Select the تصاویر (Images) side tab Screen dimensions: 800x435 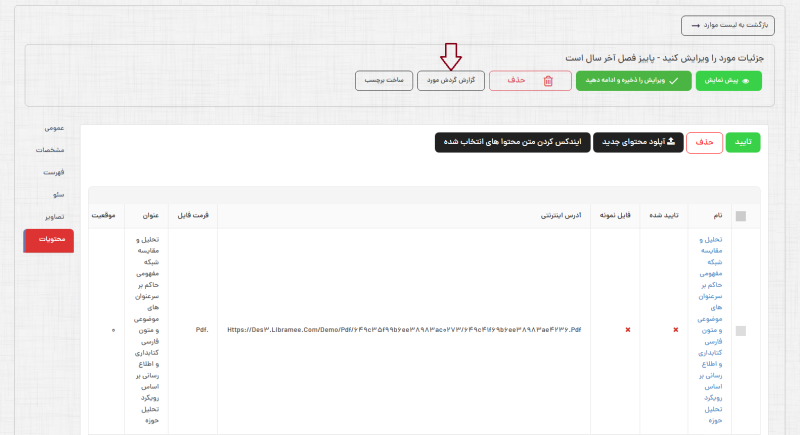coord(54,217)
